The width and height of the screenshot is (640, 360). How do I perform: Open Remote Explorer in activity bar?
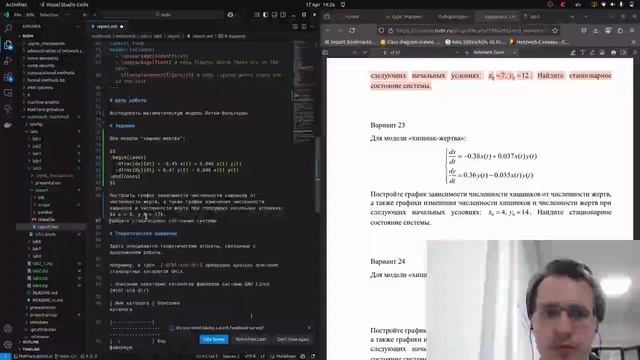(8, 93)
